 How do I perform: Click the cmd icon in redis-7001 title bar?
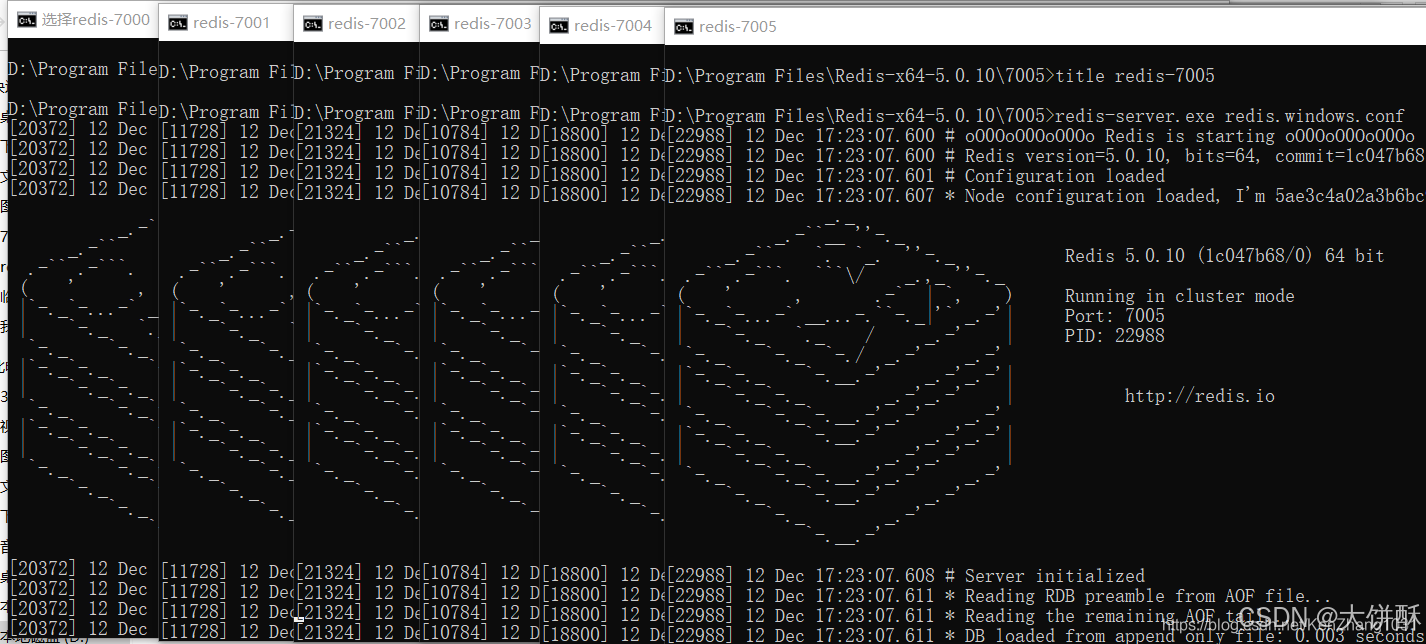coord(178,23)
